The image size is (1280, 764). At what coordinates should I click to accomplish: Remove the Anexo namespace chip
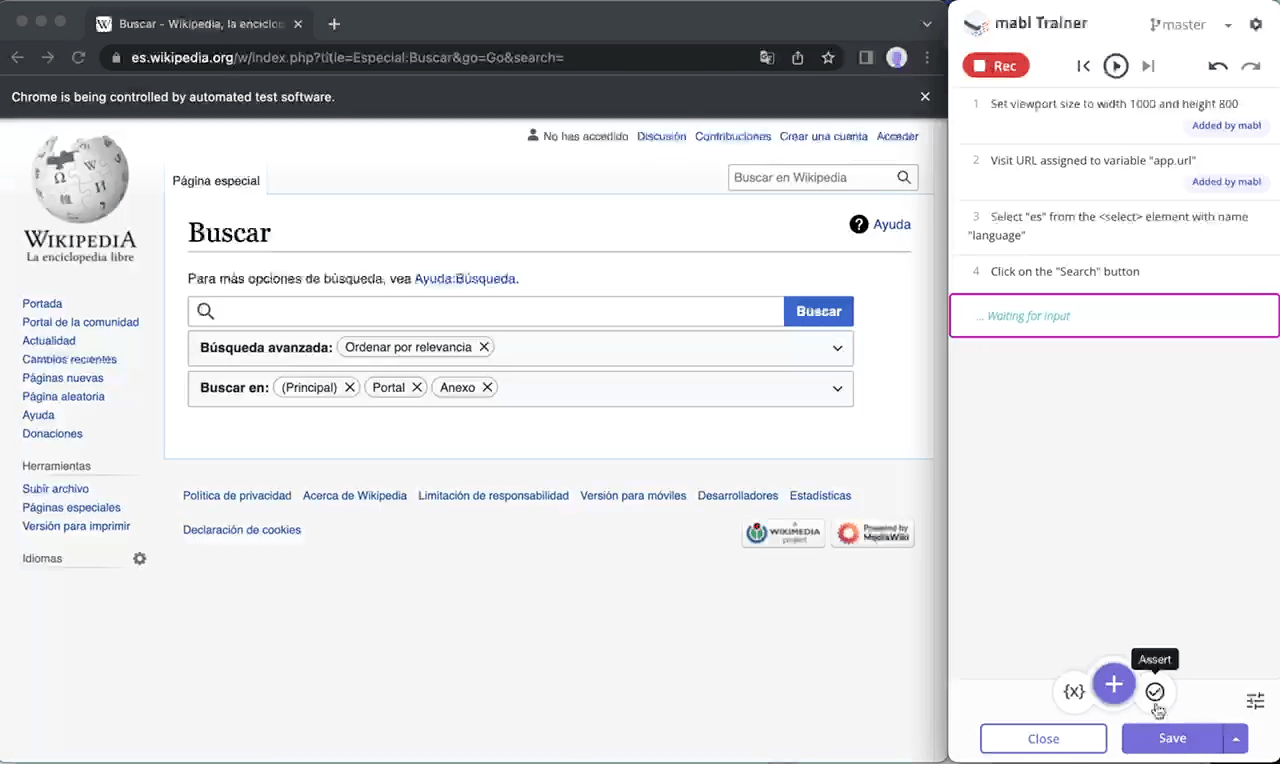point(487,387)
